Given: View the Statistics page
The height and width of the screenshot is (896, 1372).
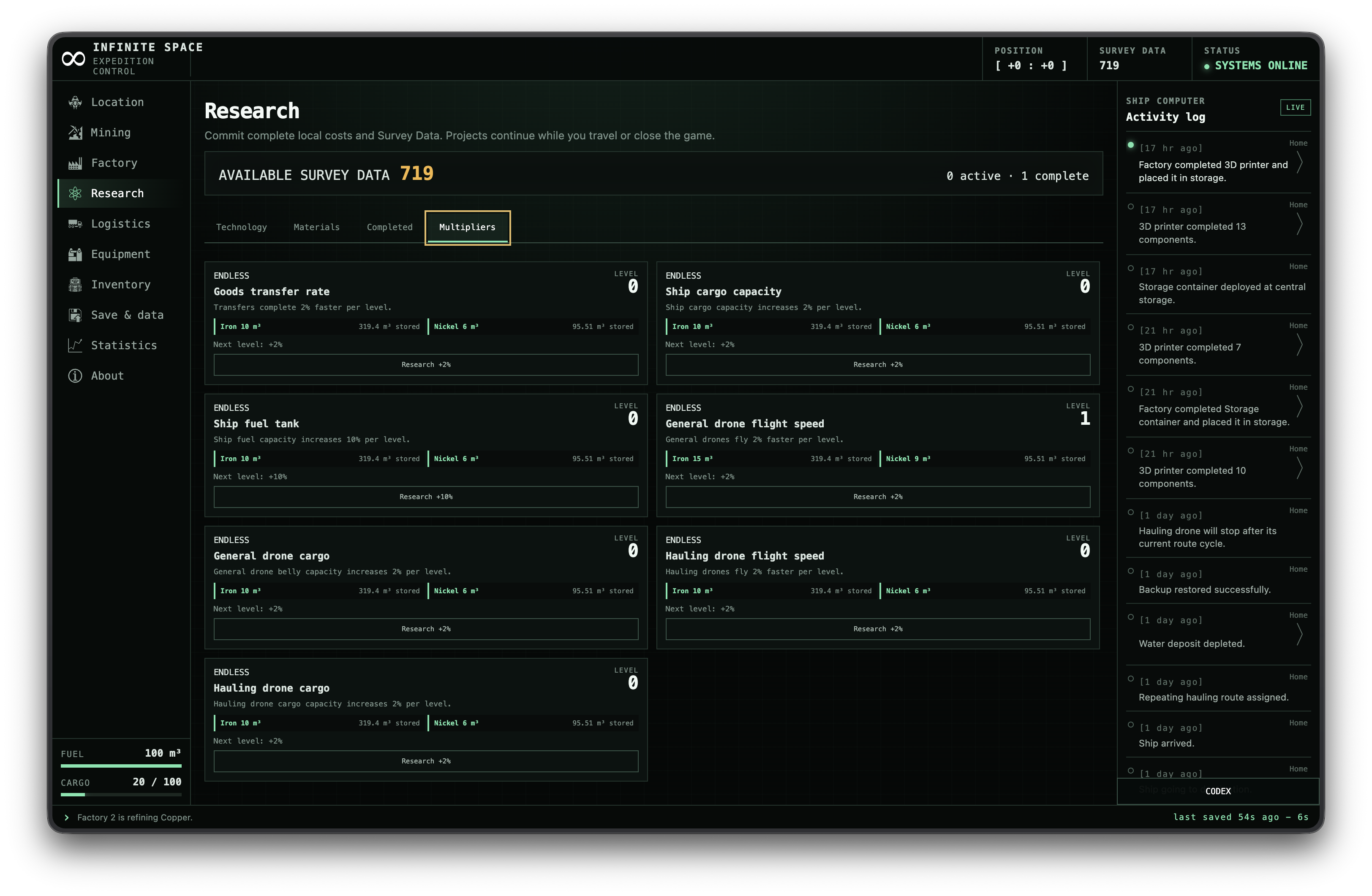Looking at the screenshot, I should coord(121,345).
